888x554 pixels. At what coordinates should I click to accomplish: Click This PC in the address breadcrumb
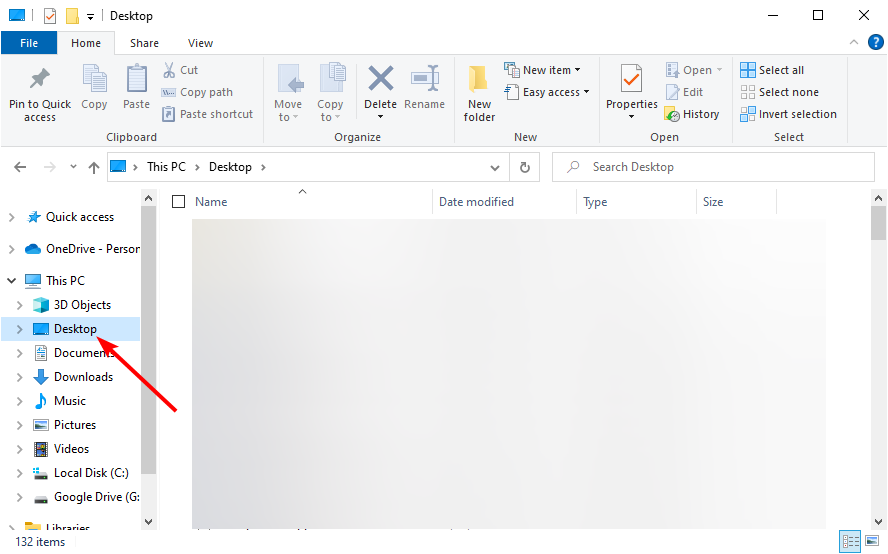[166, 167]
